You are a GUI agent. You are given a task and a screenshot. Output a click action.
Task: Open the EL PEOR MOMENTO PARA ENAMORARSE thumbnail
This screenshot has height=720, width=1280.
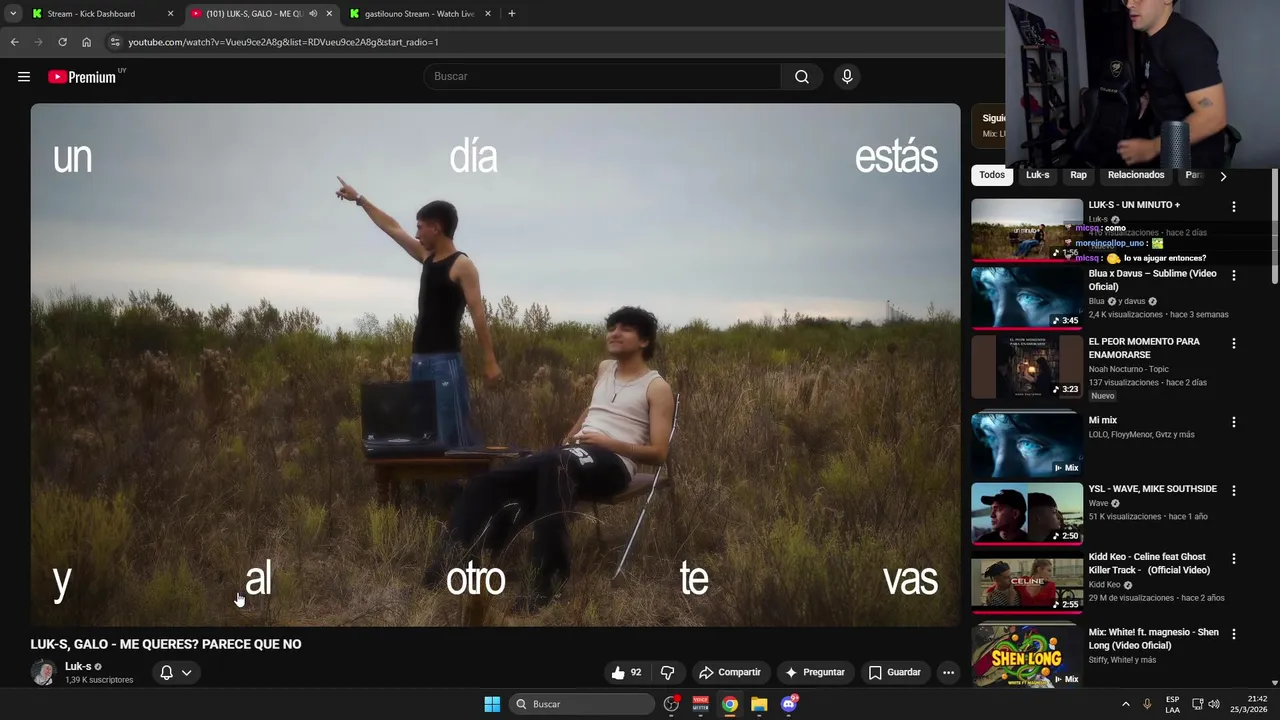point(1027,367)
